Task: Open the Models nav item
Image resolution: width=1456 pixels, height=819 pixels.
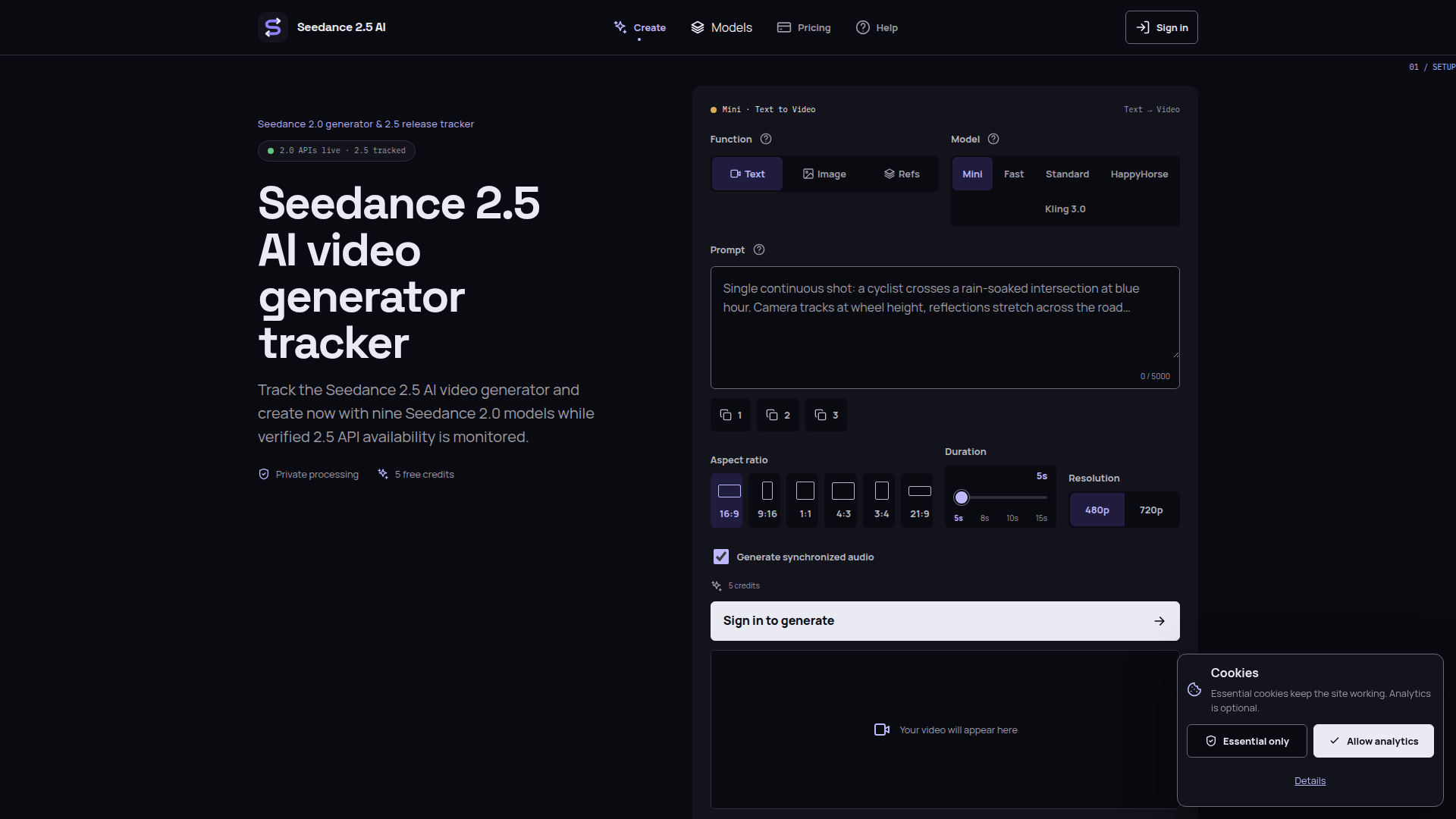Action: coord(721,27)
